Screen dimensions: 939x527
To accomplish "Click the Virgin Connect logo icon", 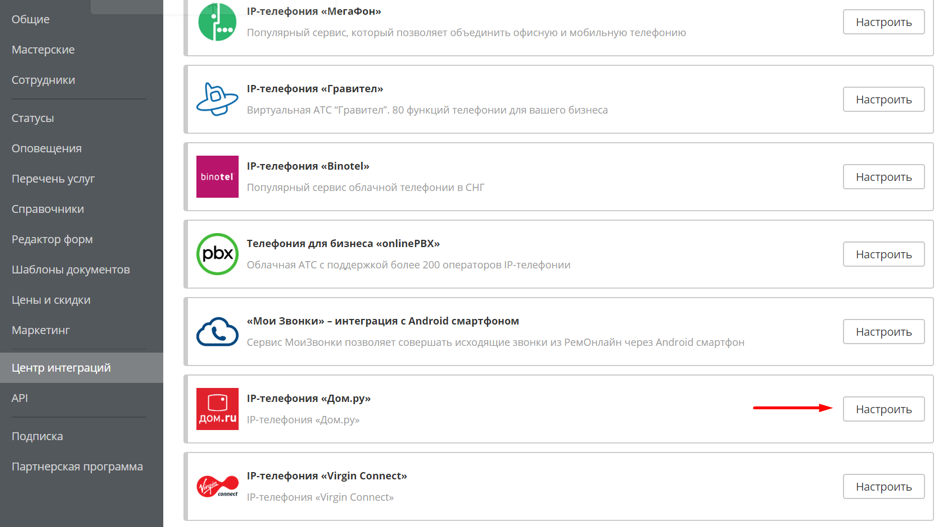I will pos(217,487).
